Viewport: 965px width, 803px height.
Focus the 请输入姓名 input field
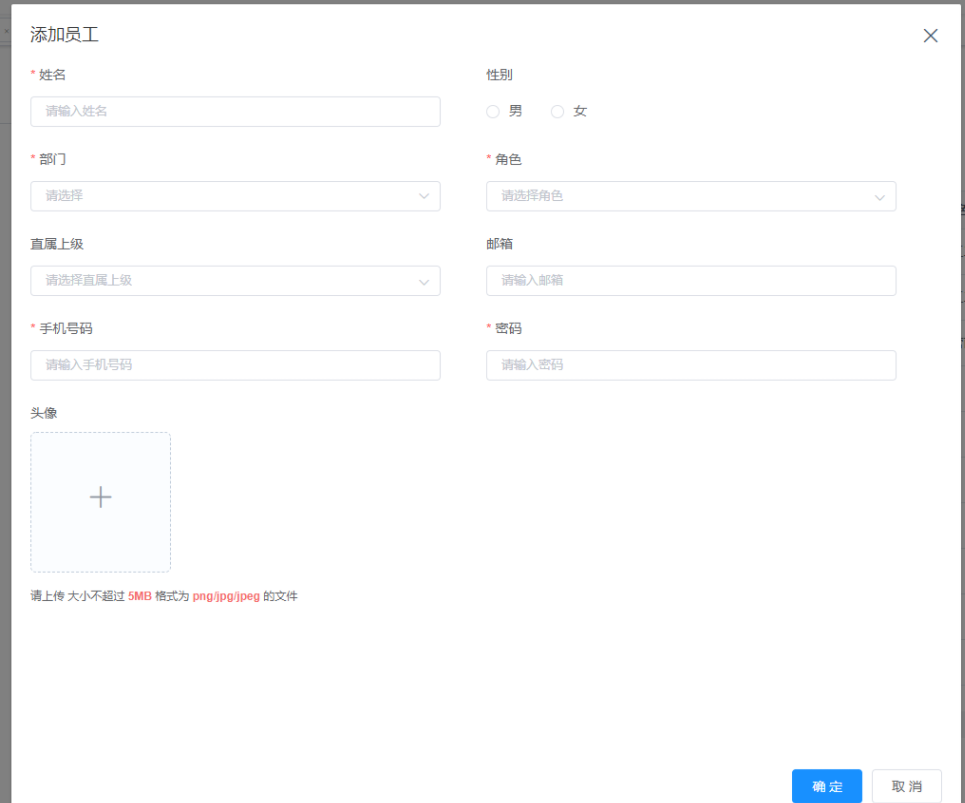[x=235, y=112]
